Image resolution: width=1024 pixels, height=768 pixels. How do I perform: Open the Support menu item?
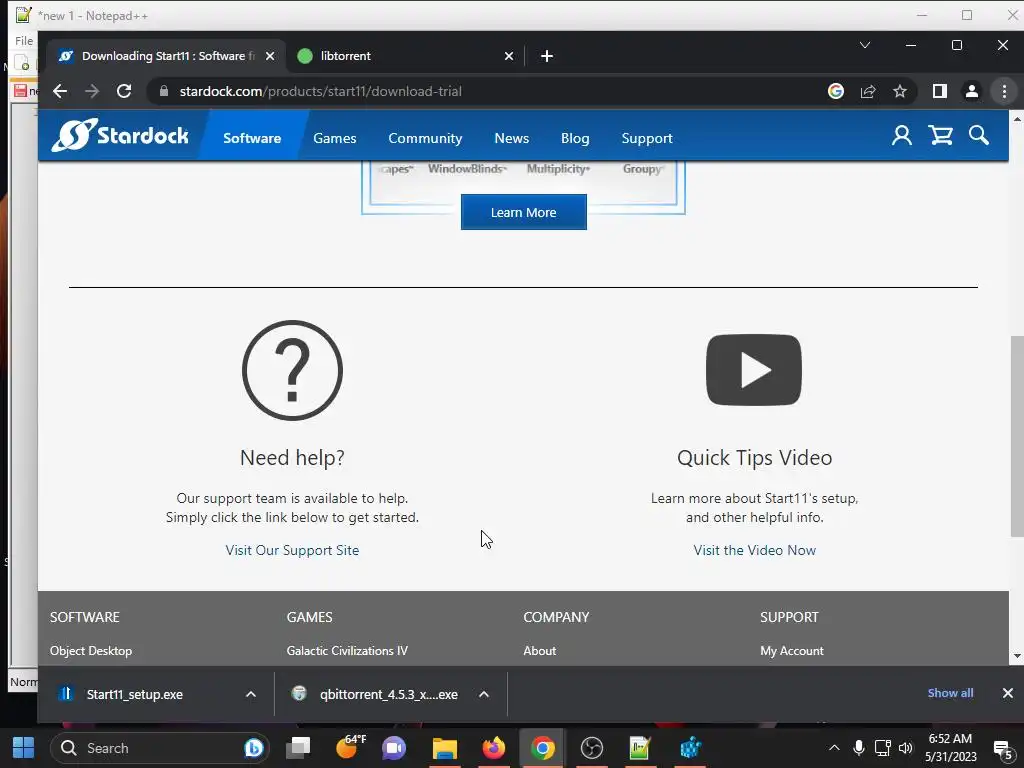point(647,138)
